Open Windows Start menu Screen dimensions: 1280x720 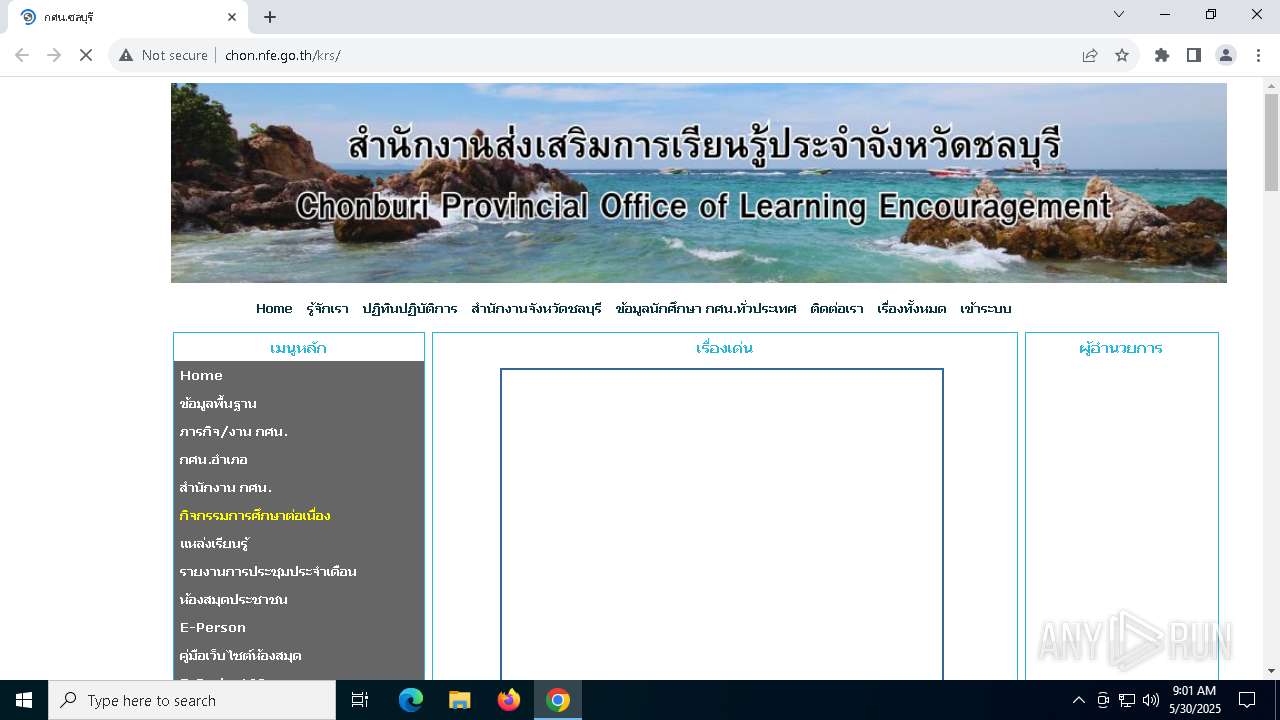coord(24,700)
